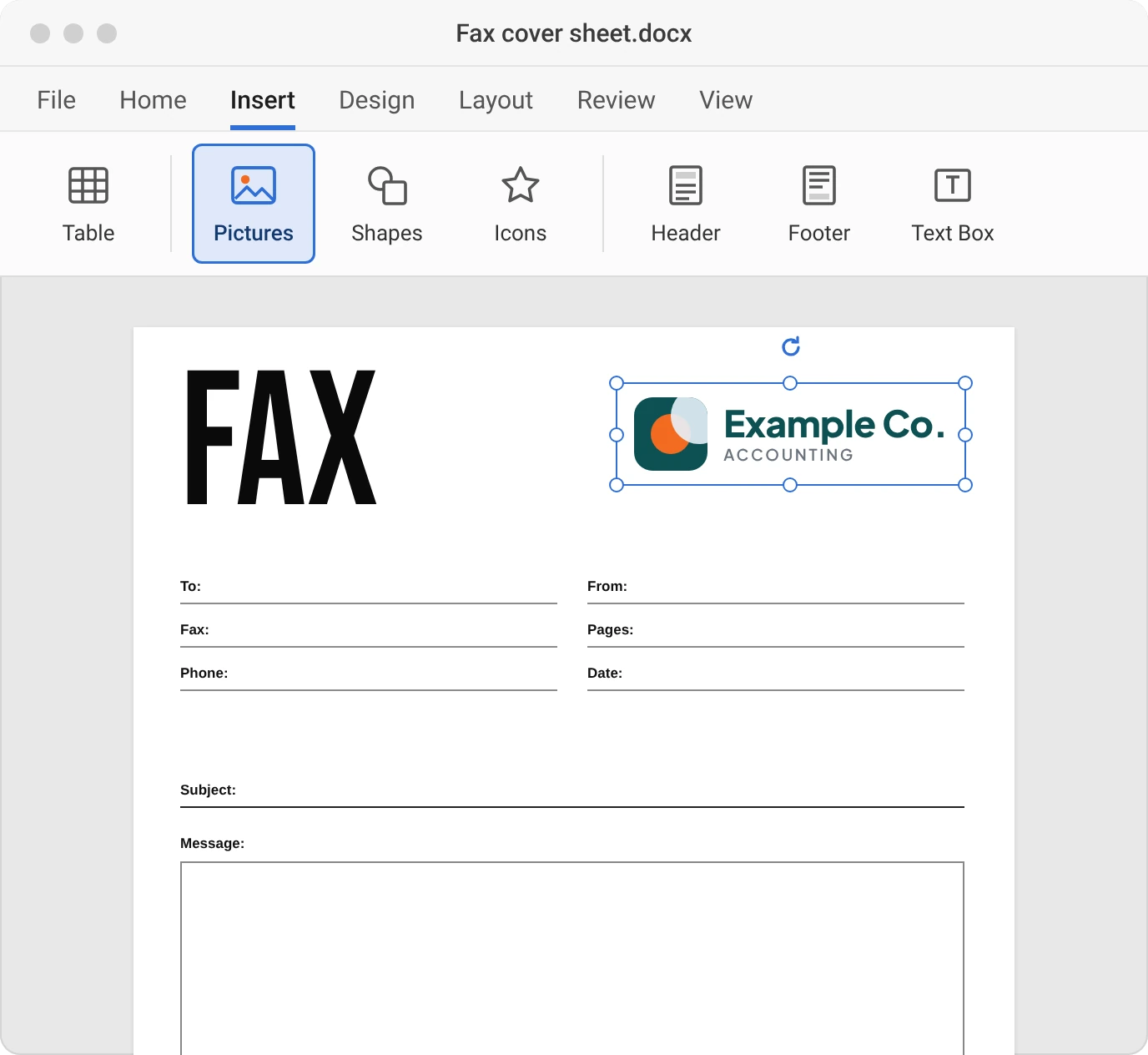This screenshot has width=1148, height=1055.
Task: Click the left-middle handle of the logo
Action: (617, 435)
